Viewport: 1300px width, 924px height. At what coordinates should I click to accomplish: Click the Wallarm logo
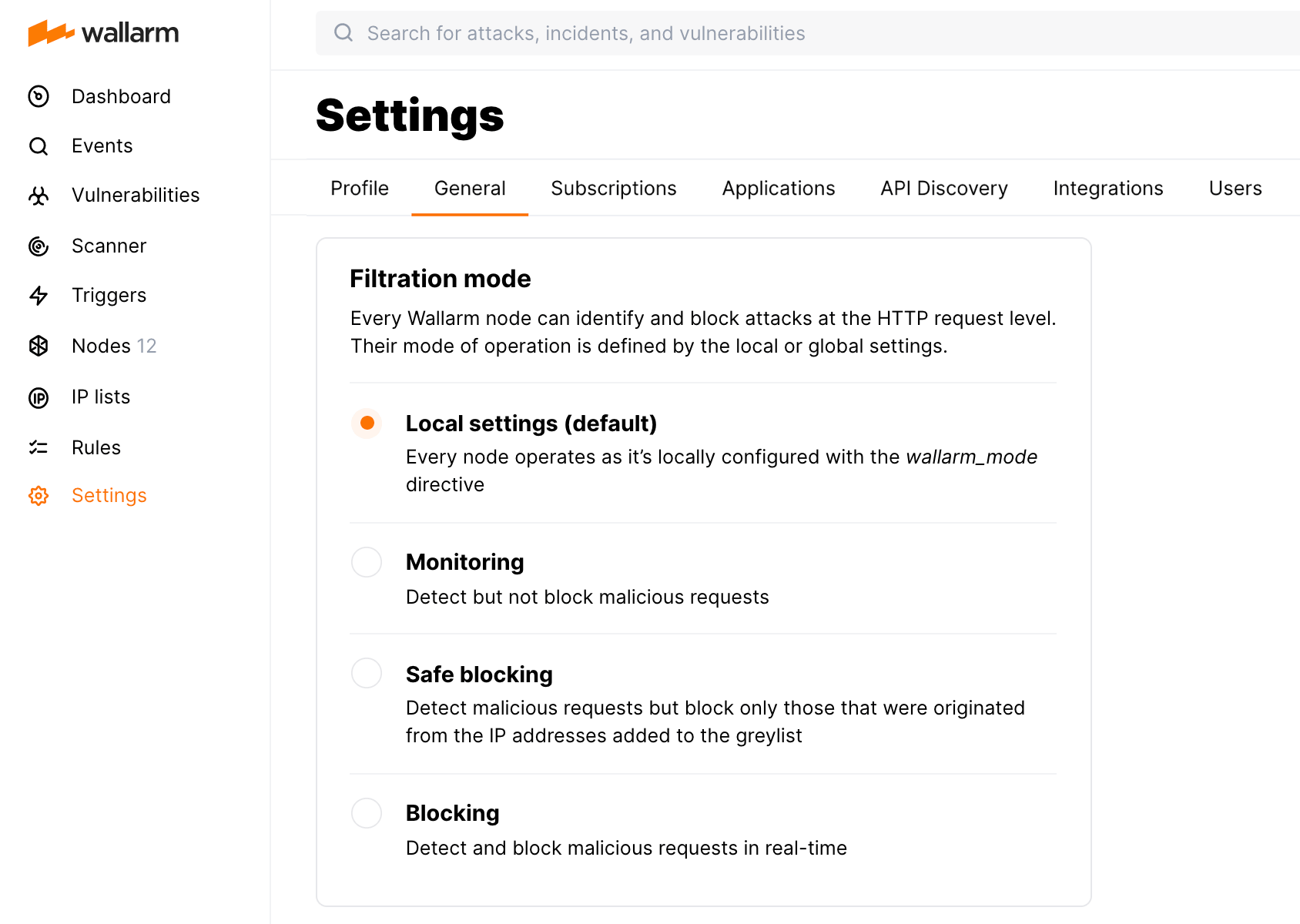pyautogui.click(x=103, y=33)
